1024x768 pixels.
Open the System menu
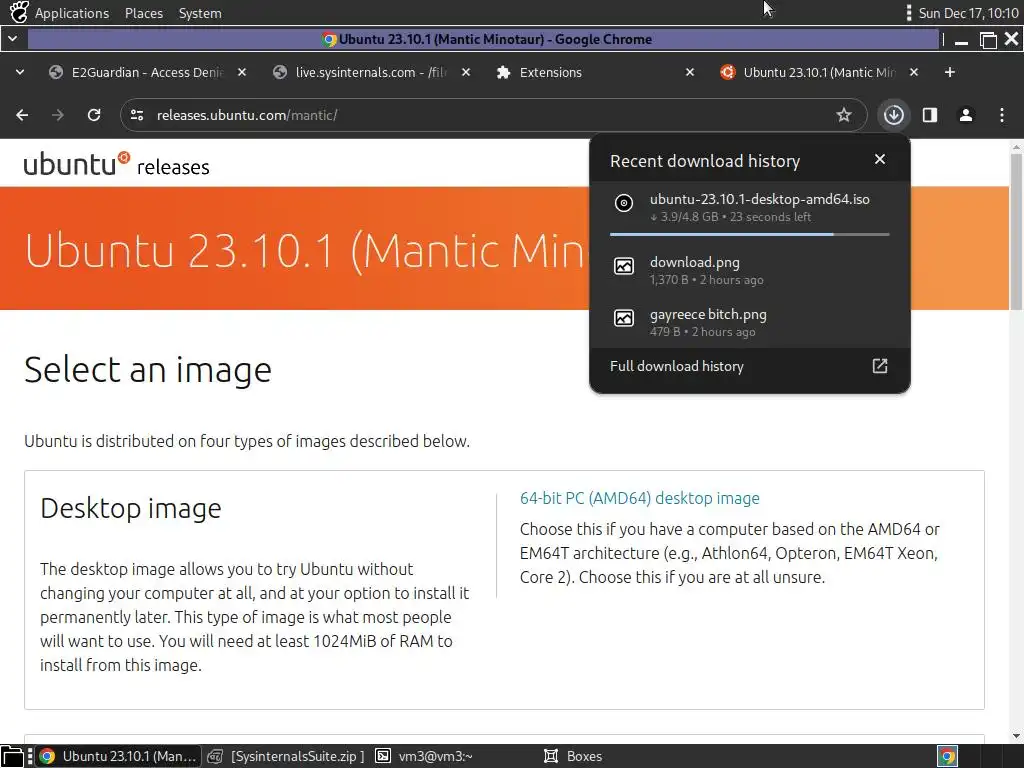pyautogui.click(x=200, y=13)
